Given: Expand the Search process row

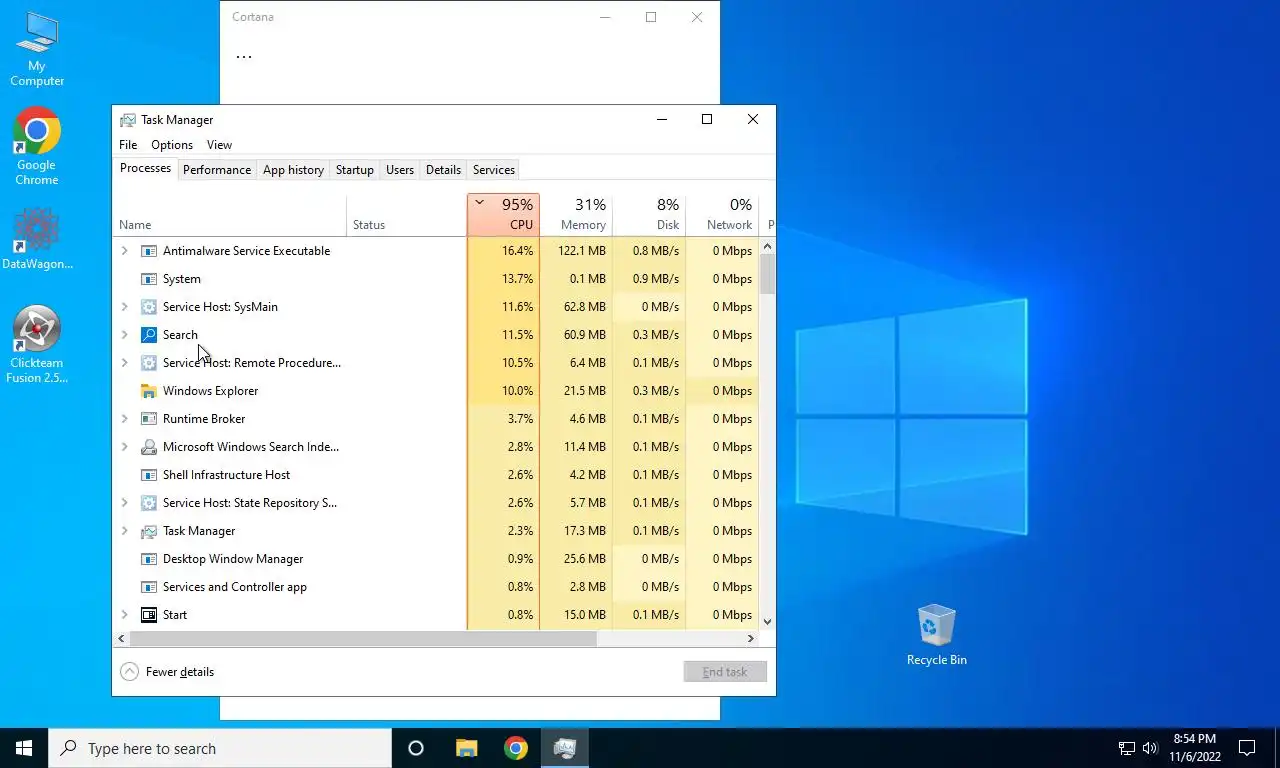Looking at the screenshot, I should pyautogui.click(x=124, y=335).
